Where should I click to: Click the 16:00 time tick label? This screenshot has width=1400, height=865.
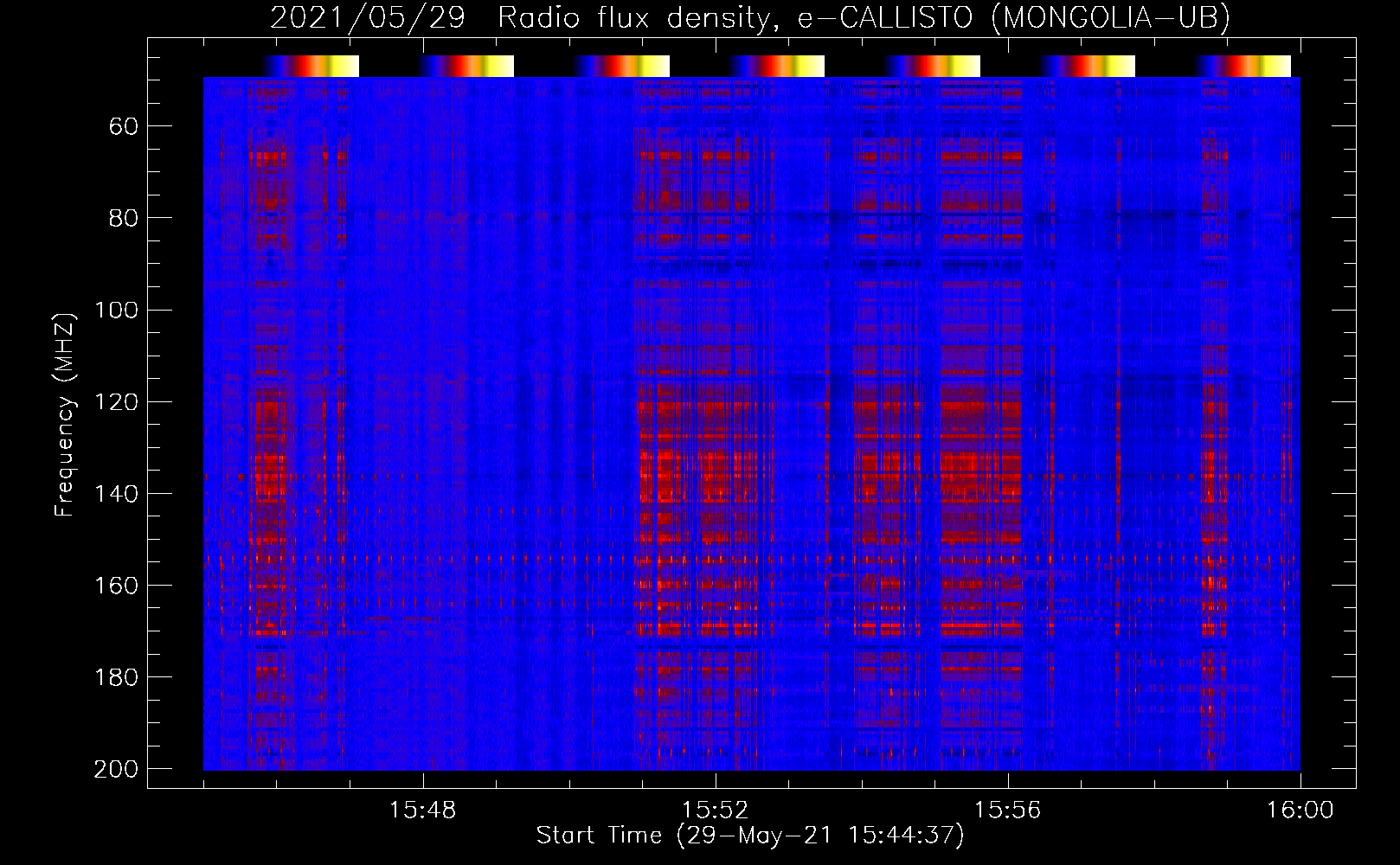[1300, 811]
